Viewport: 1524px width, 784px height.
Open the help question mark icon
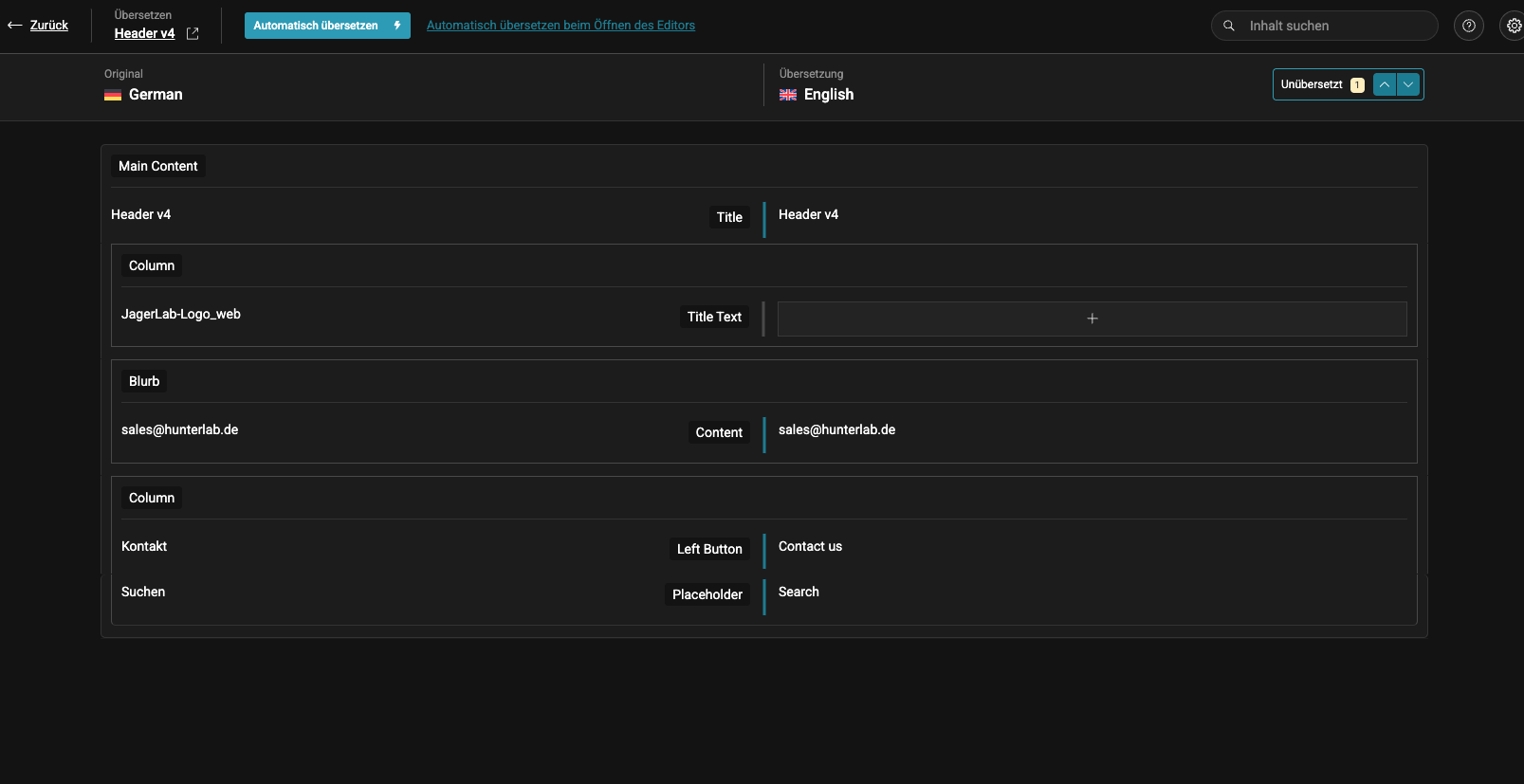coord(1469,26)
